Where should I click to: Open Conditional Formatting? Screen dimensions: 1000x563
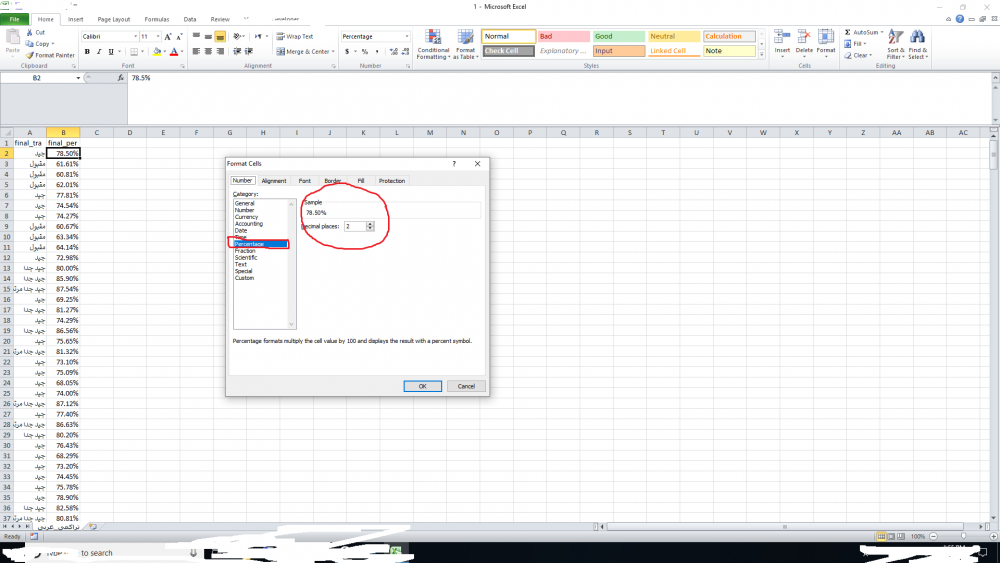click(x=433, y=45)
